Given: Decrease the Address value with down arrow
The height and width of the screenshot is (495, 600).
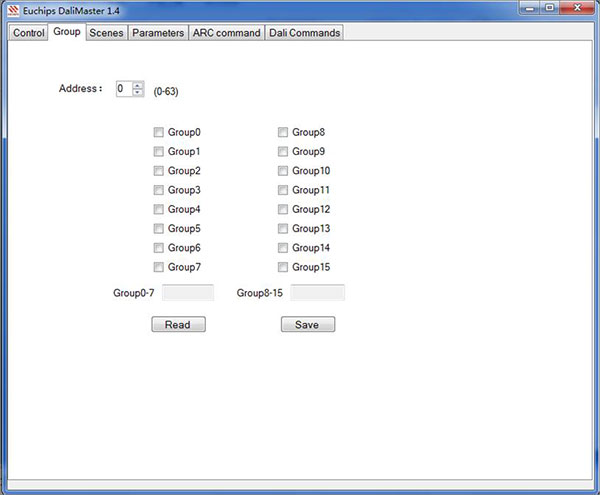Looking at the screenshot, I should [x=138, y=93].
